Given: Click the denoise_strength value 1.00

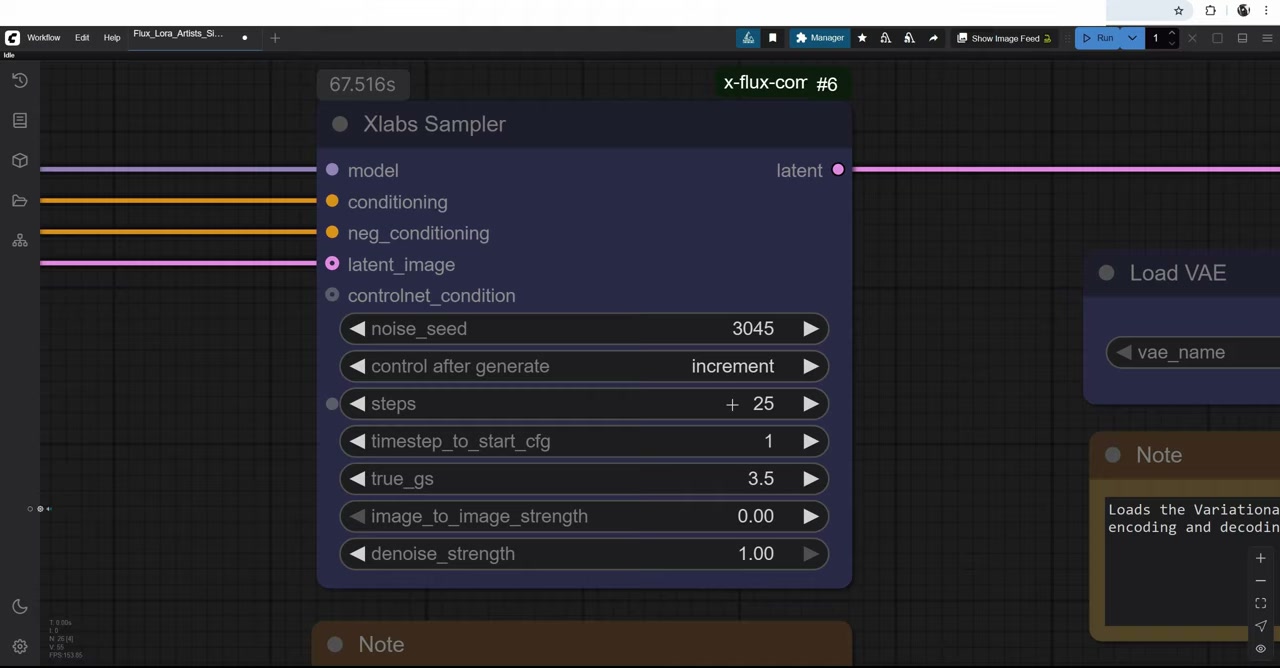Looking at the screenshot, I should pyautogui.click(x=755, y=554).
